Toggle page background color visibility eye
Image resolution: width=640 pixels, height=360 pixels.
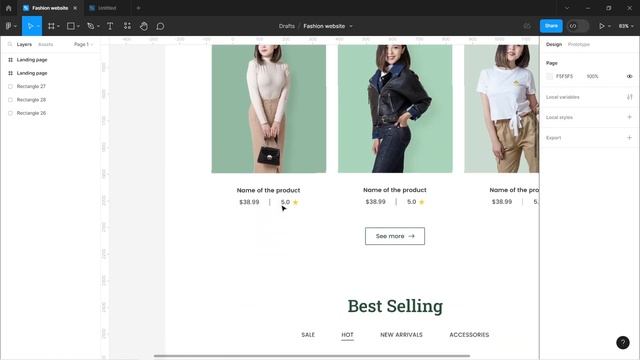point(629,76)
